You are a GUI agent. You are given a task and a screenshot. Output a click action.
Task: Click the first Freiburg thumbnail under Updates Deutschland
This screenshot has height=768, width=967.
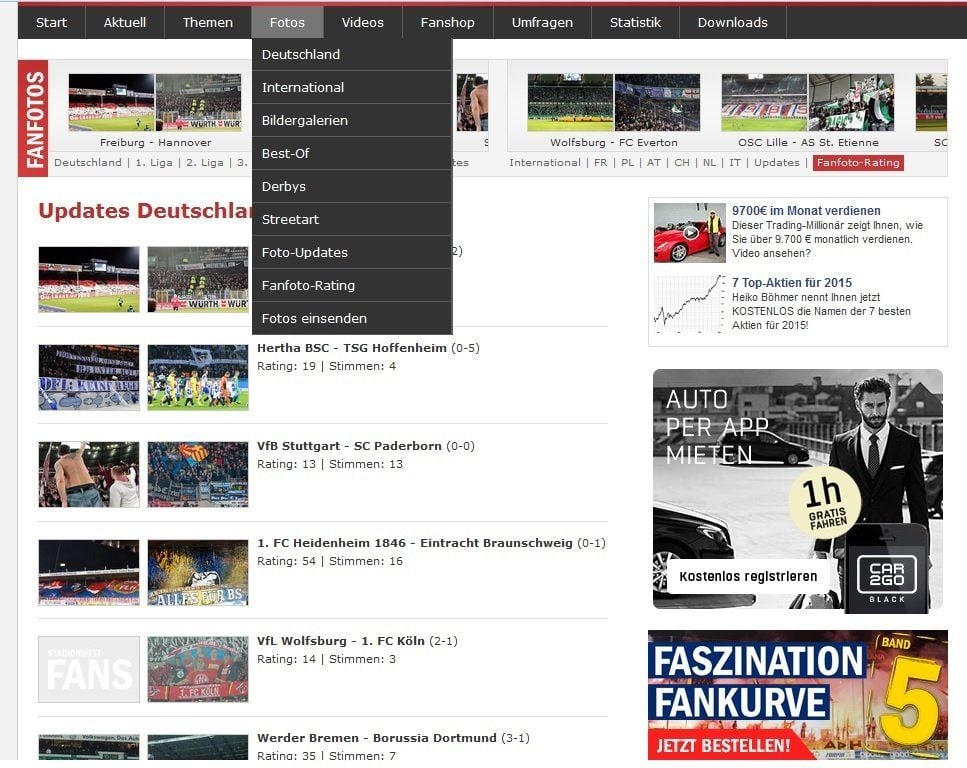point(89,279)
